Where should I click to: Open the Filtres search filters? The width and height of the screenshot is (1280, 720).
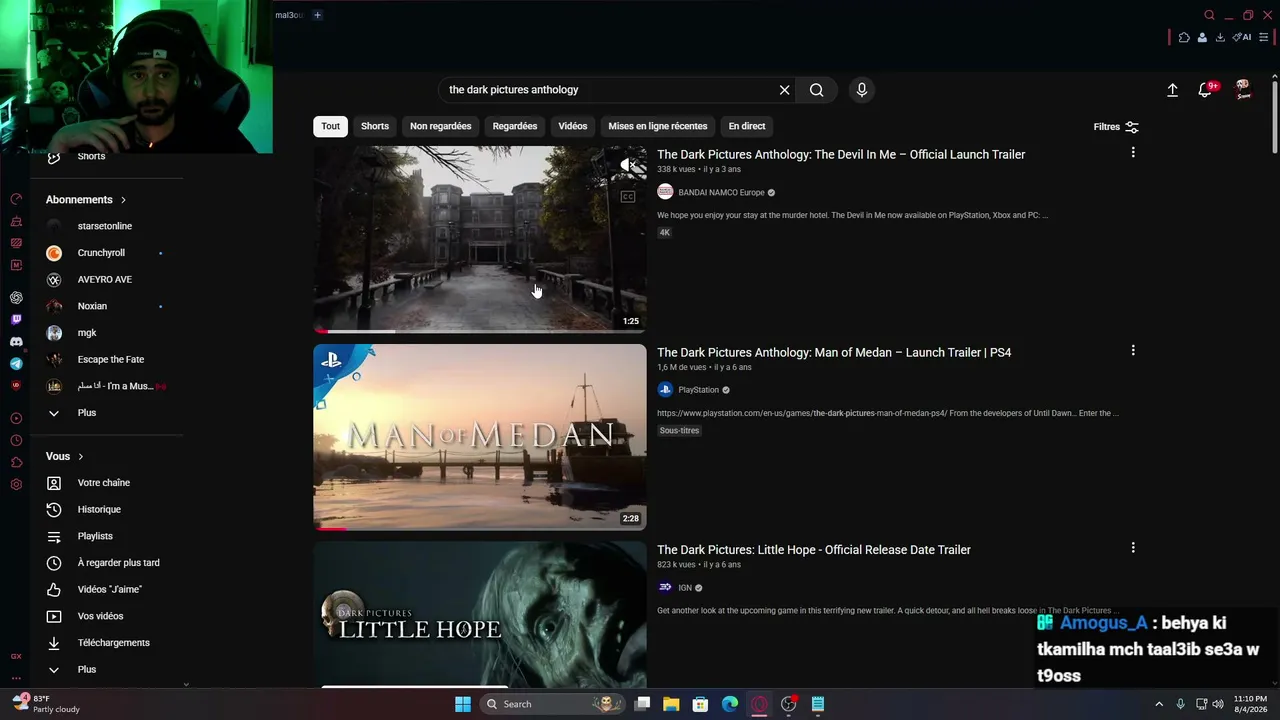click(1116, 127)
